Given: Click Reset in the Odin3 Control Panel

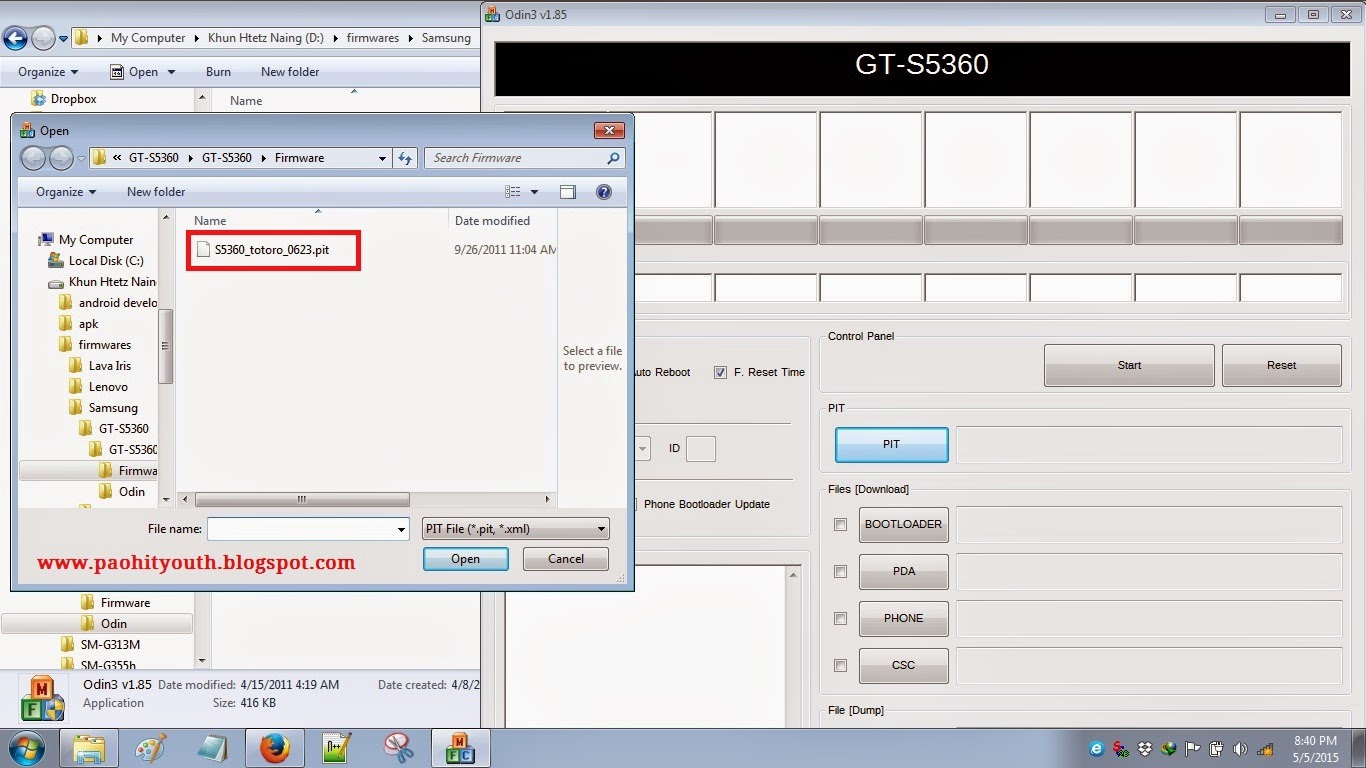Looking at the screenshot, I should point(1281,365).
